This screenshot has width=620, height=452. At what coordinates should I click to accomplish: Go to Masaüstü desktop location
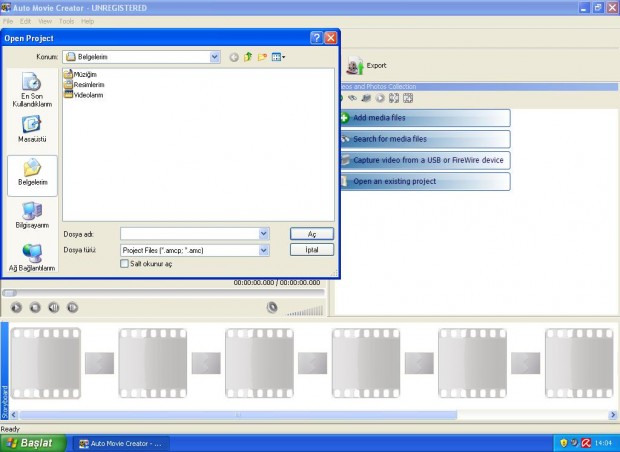point(32,129)
